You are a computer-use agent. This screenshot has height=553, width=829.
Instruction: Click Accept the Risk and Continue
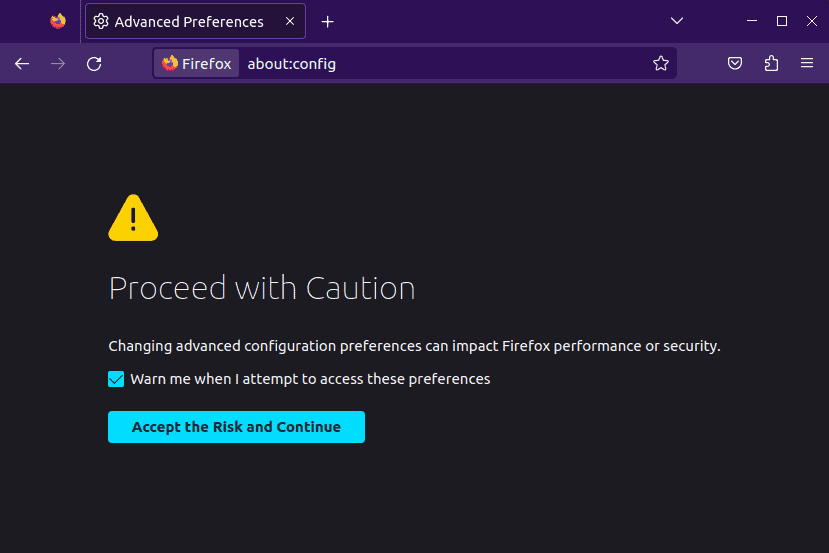236,427
